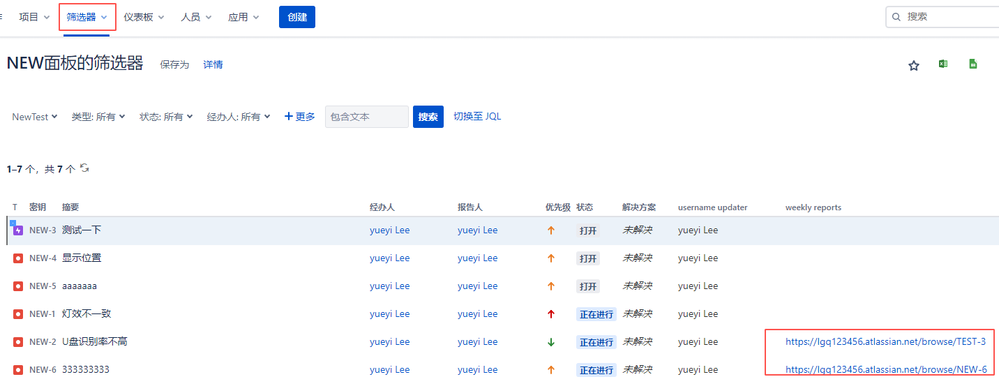The image size is (999, 380).
Task: Focus the top 搜索 box
Action: (x=943, y=17)
